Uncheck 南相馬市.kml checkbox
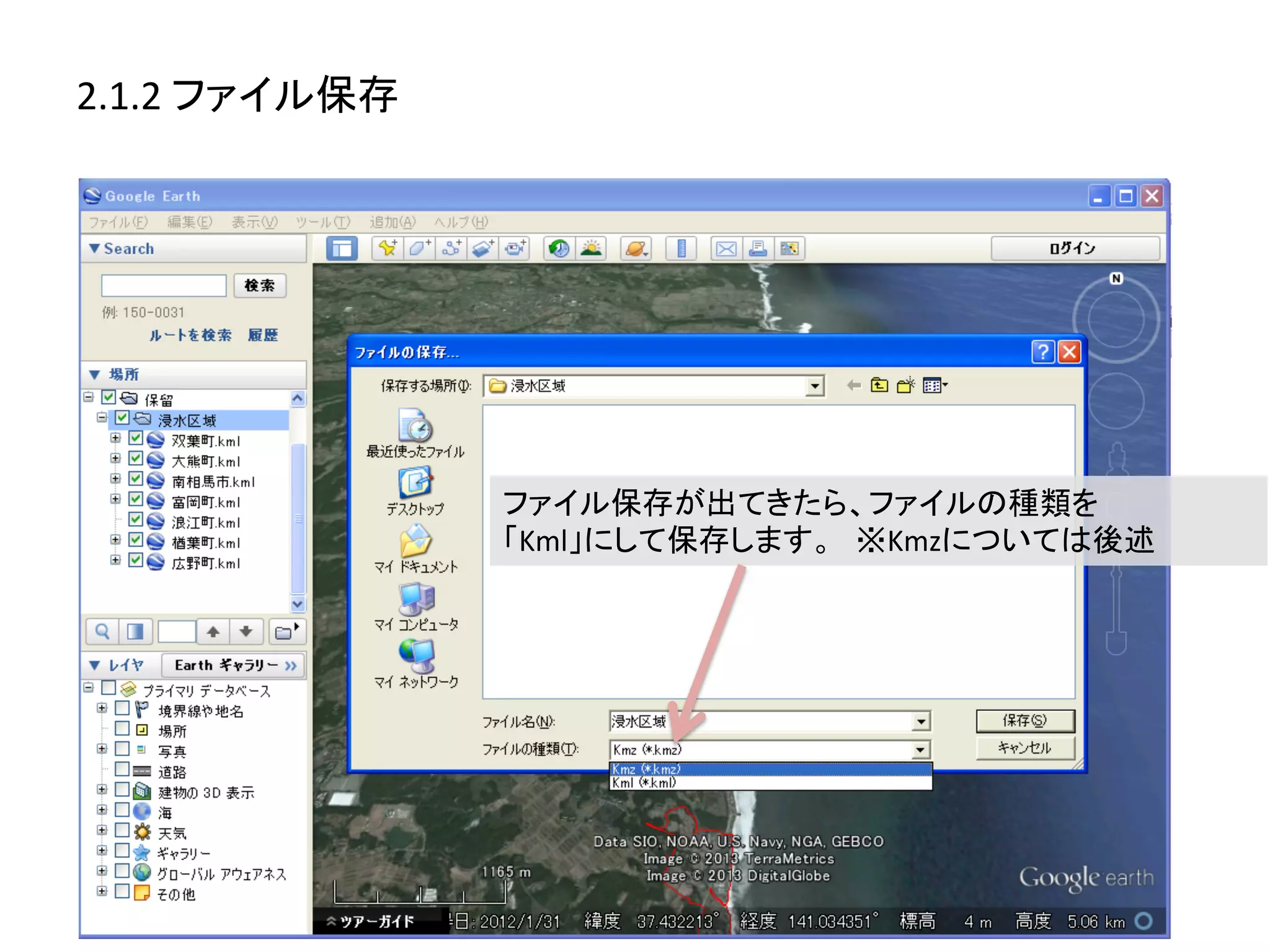This screenshot has width=1270, height=952. pyautogui.click(x=136, y=480)
